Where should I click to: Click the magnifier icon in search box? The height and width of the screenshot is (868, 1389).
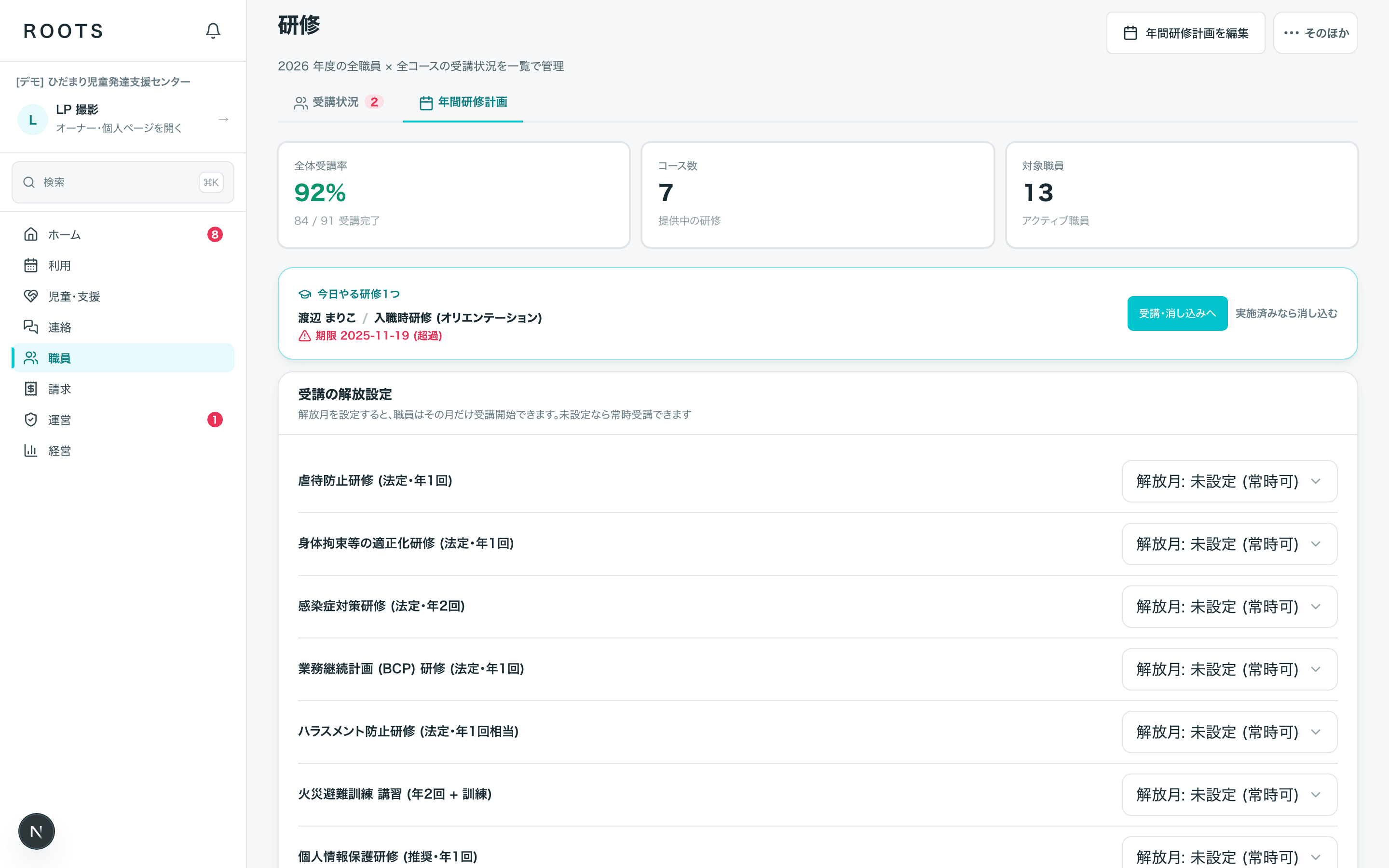click(x=29, y=182)
